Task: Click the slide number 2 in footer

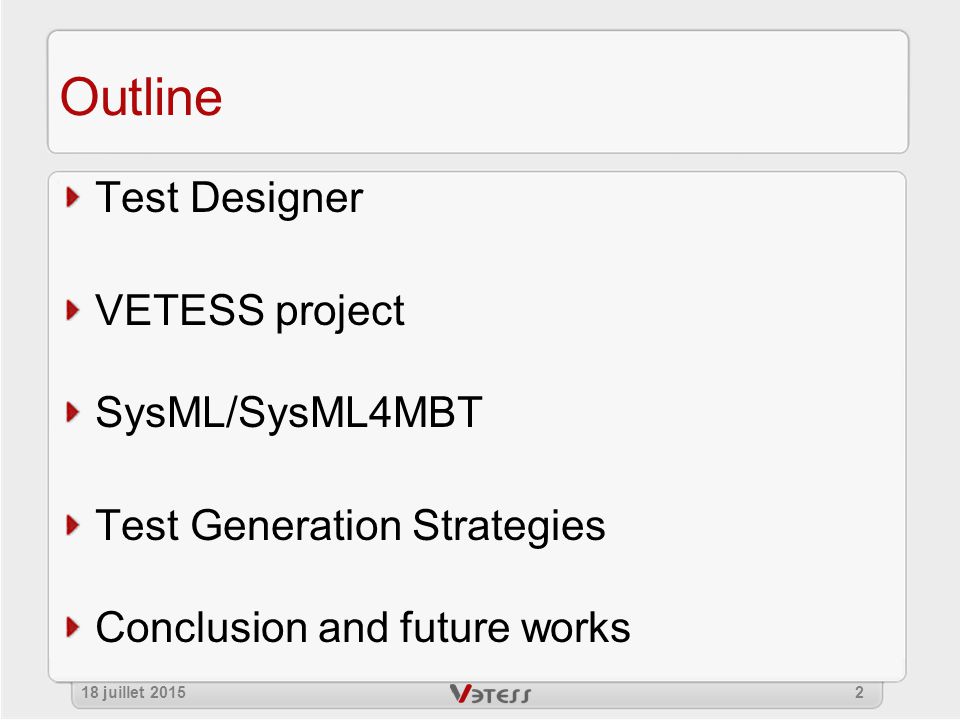Action: coord(859,692)
